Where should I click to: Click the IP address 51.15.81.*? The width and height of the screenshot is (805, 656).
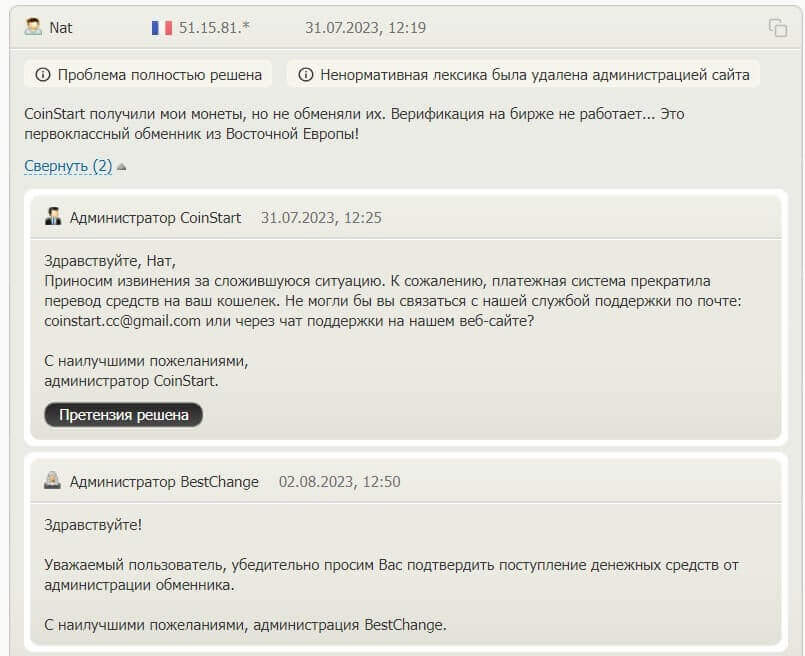[x=214, y=27]
